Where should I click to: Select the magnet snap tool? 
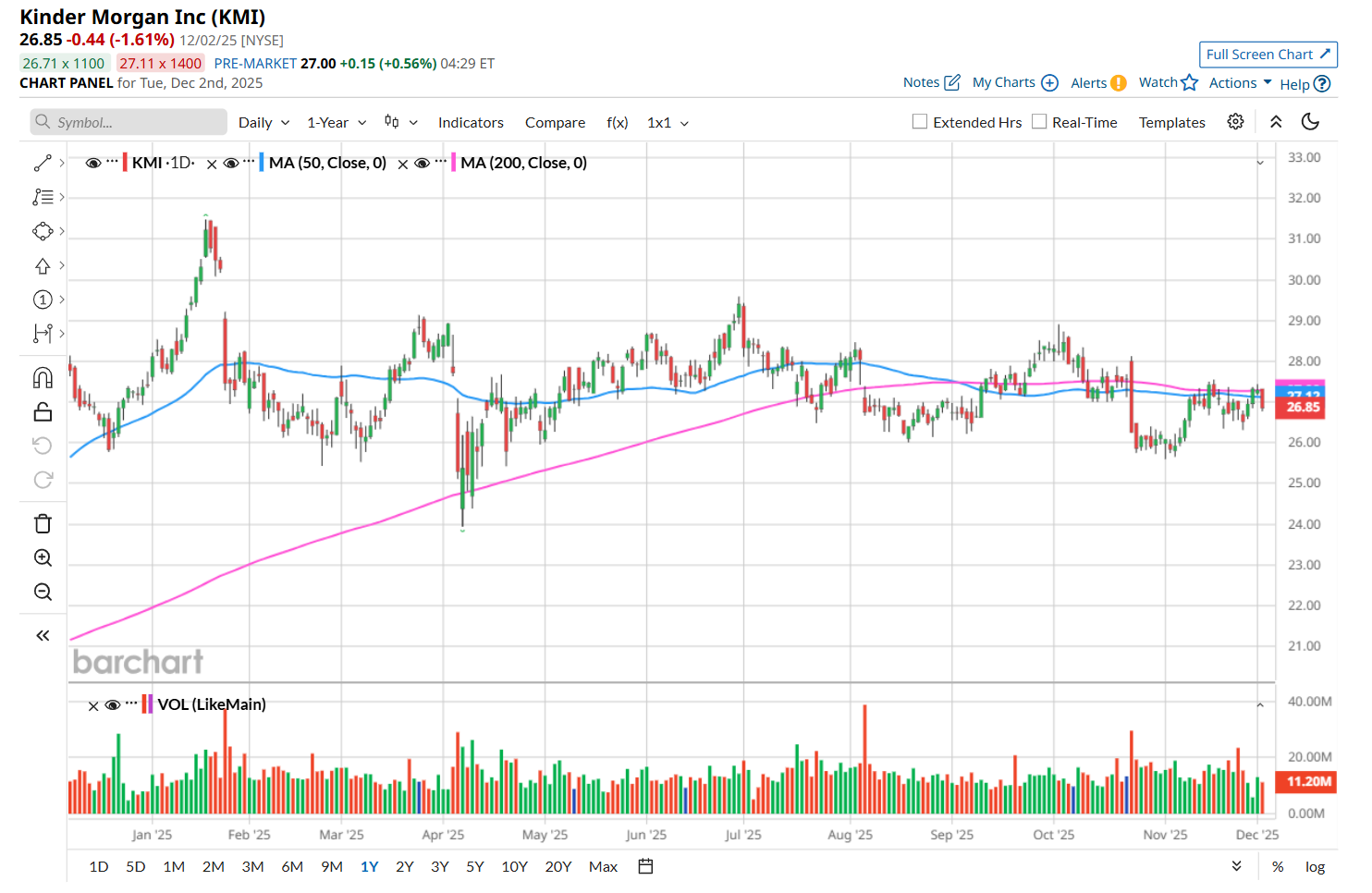tap(43, 378)
